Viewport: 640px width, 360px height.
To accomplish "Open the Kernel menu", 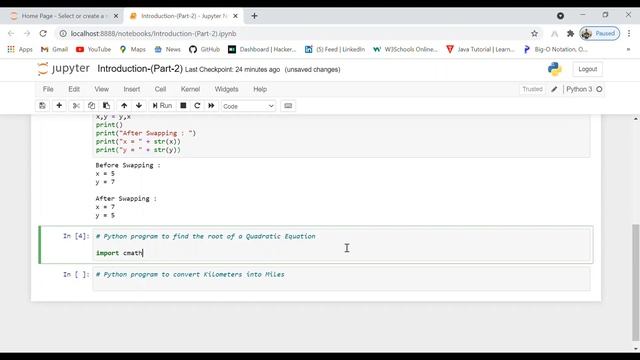I will point(190,89).
